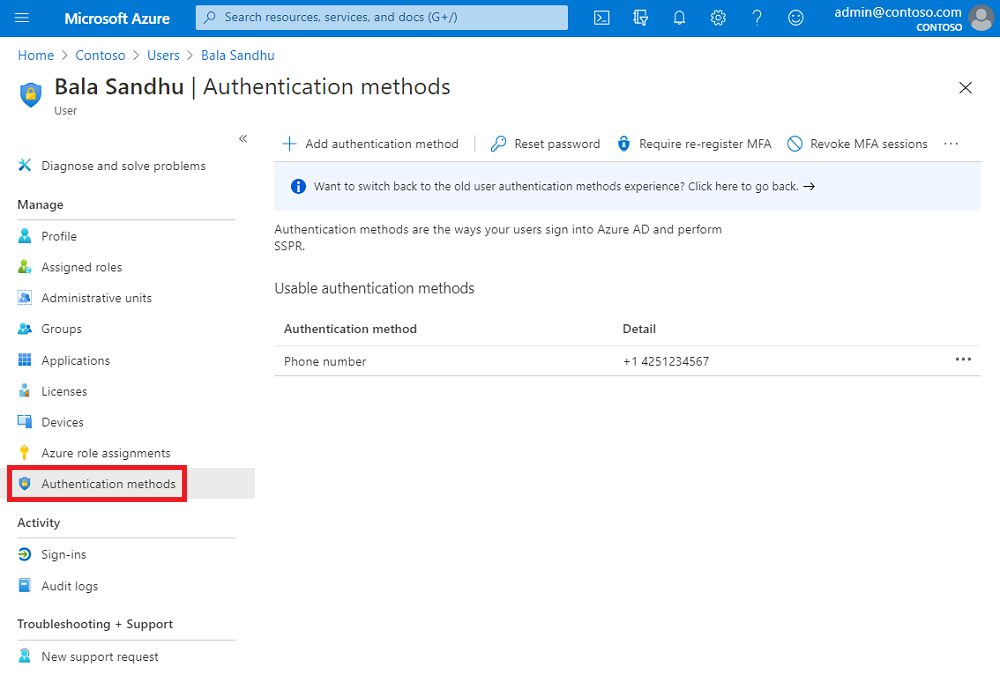This screenshot has height=682, width=1000.
Task: Send feedback with the smiley icon
Action: [795, 17]
